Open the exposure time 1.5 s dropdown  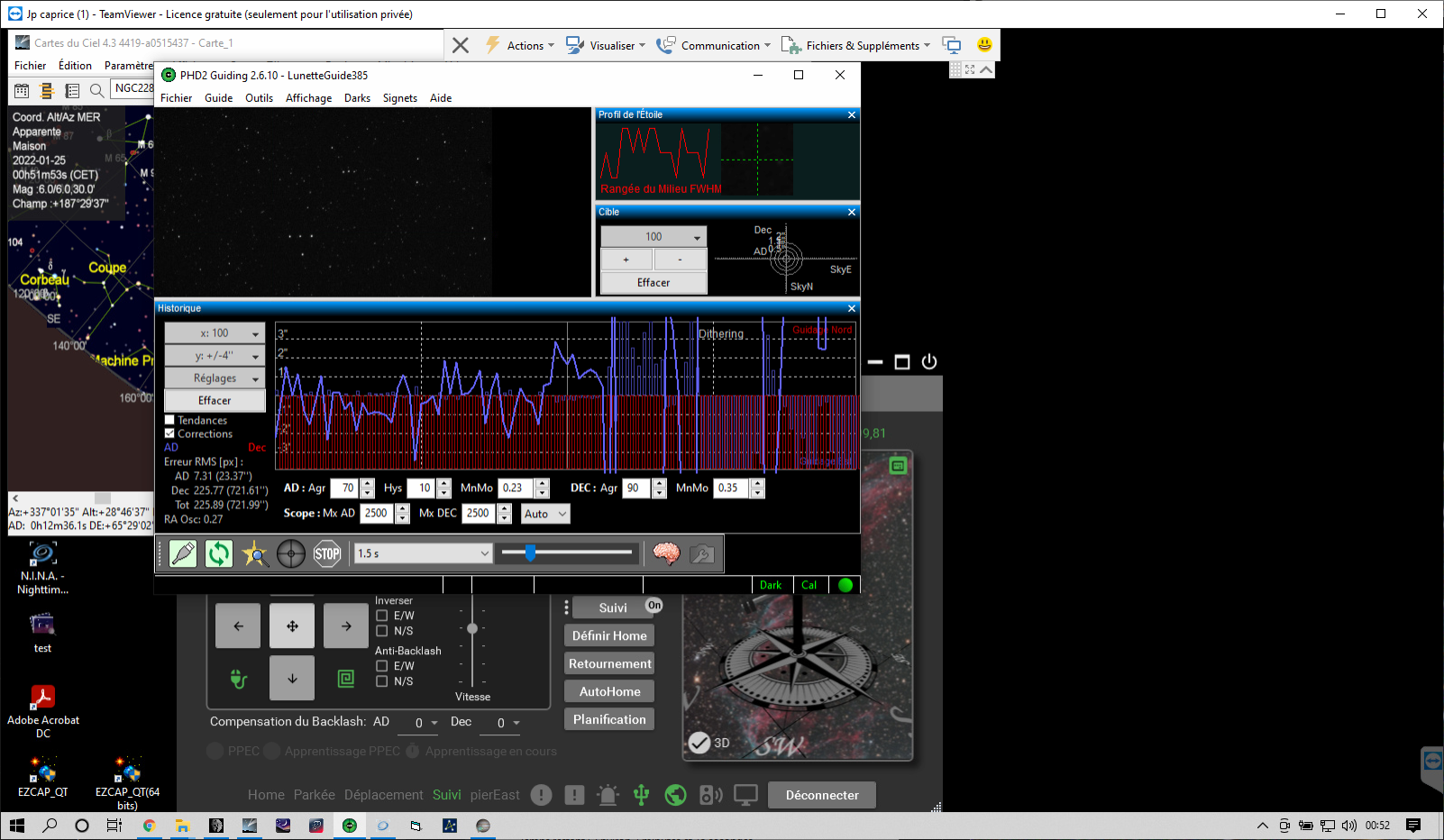point(424,553)
